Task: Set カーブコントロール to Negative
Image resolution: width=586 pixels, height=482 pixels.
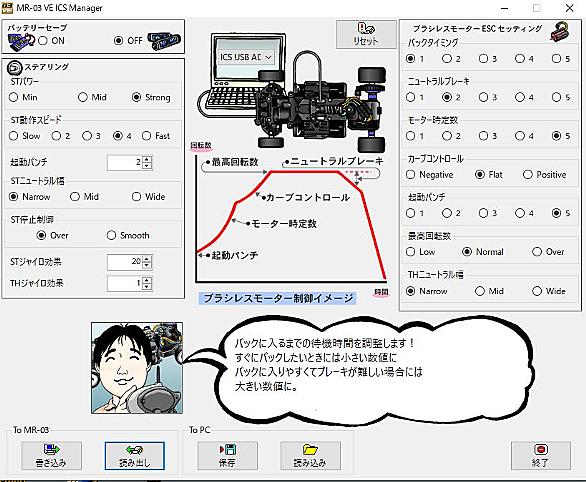Action: pyautogui.click(x=430, y=174)
